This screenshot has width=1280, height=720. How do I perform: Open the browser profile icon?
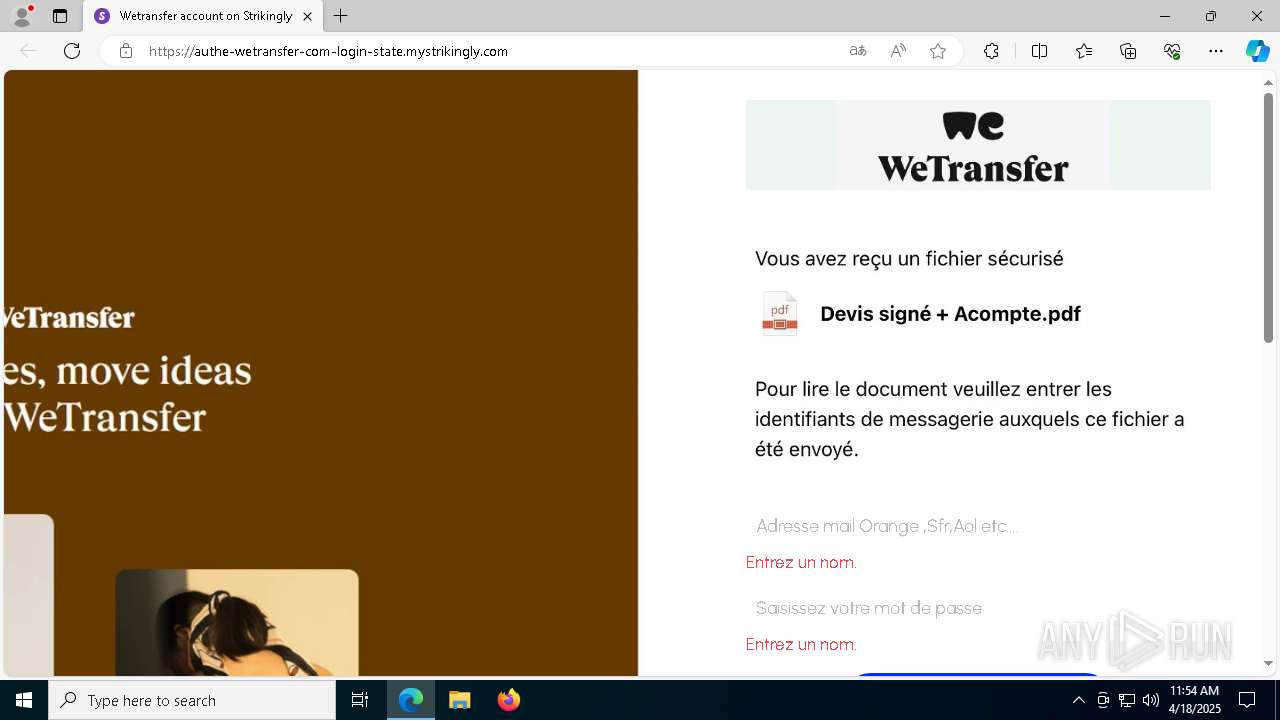[x=22, y=16]
